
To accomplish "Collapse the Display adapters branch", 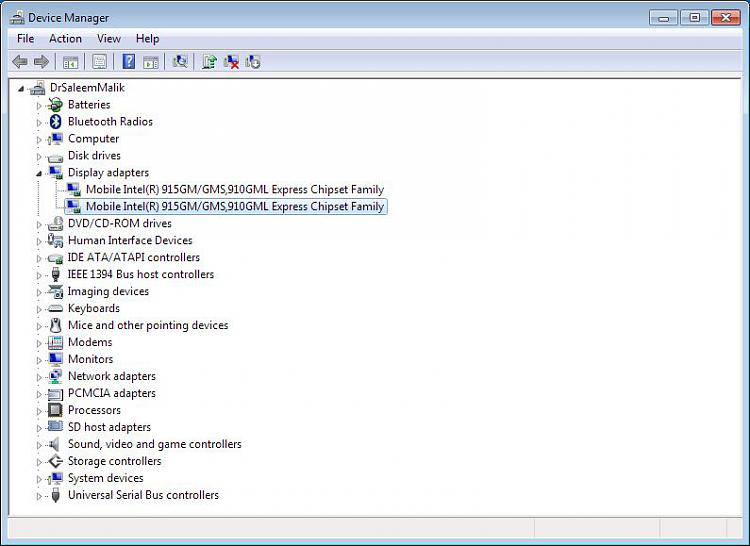I will 39,174.
